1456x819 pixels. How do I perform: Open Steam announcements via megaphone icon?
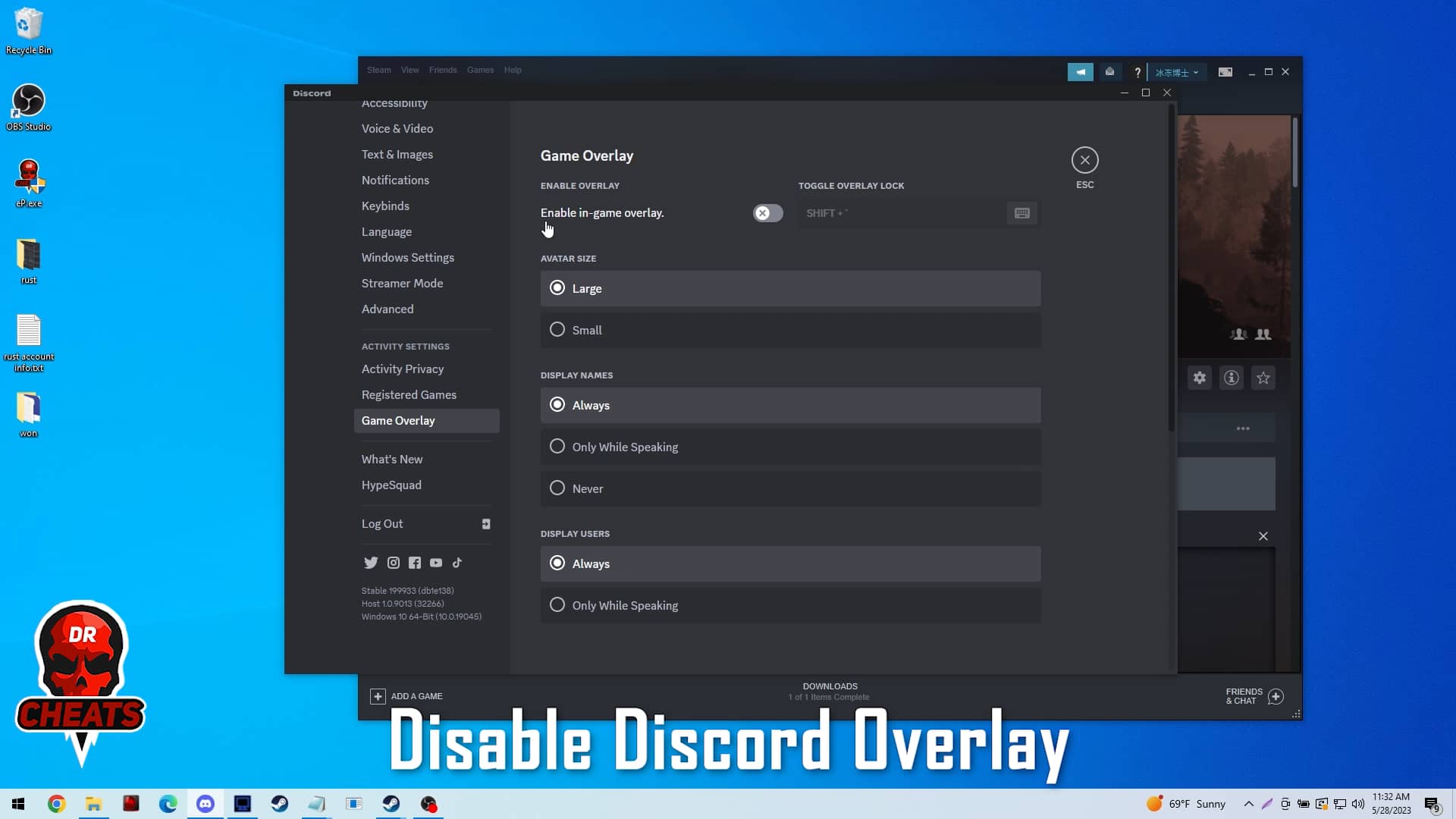click(x=1080, y=71)
